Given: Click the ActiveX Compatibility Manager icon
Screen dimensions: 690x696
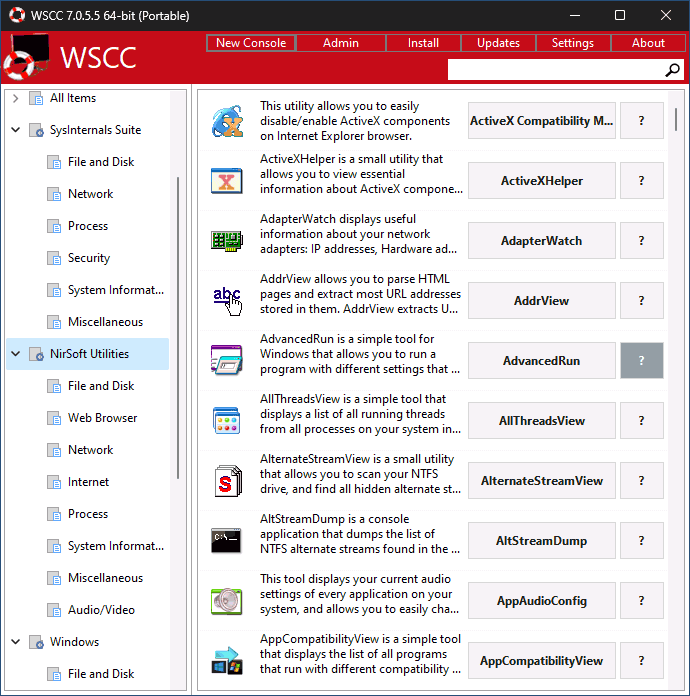Looking at the screenshot, I should pyautogui.click(x=227, y=121).
